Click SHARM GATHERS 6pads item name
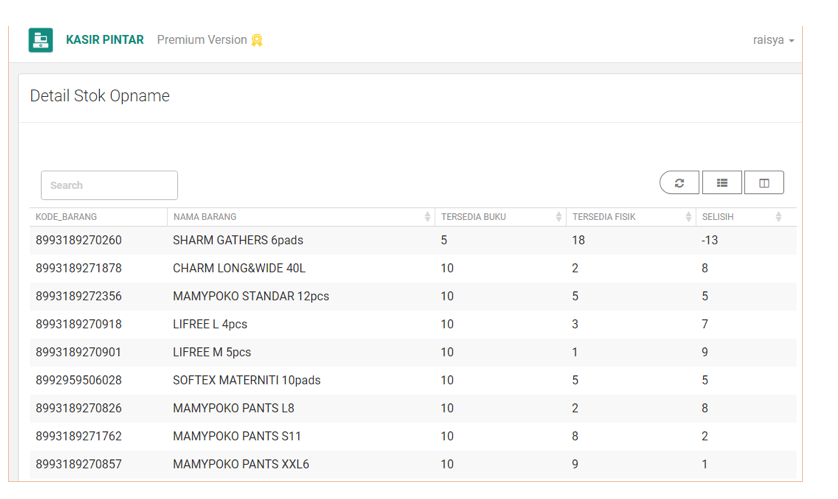The height and width of the screenshot is (499, 838). point(238,240)
